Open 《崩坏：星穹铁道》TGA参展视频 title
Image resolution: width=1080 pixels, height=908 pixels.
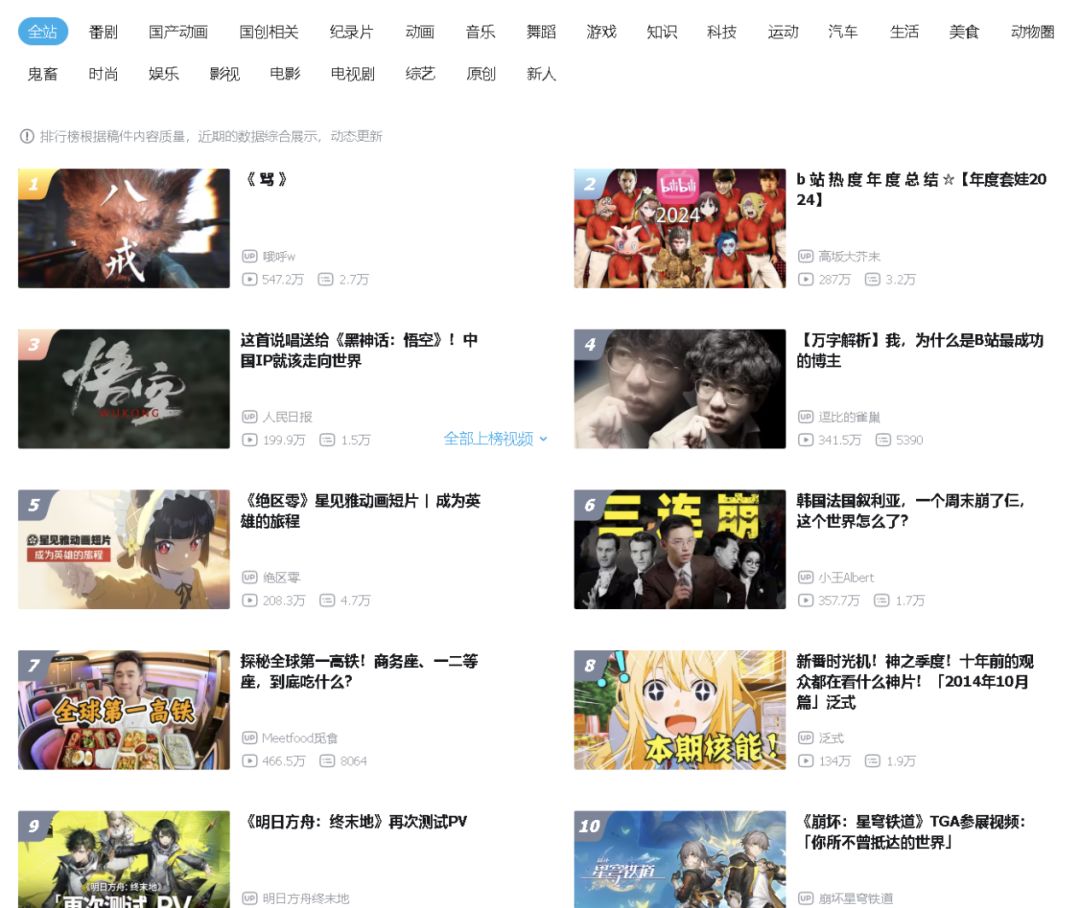coord(912,832)
